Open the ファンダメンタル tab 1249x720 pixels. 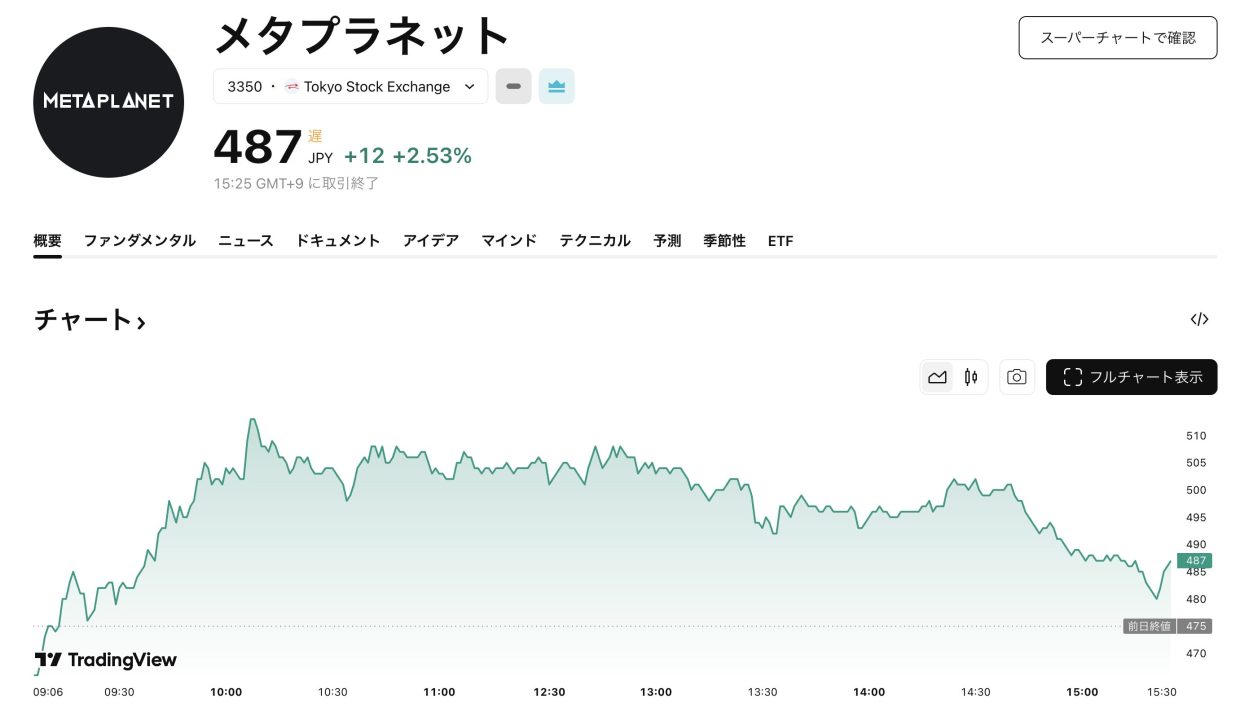pos(140,241)
